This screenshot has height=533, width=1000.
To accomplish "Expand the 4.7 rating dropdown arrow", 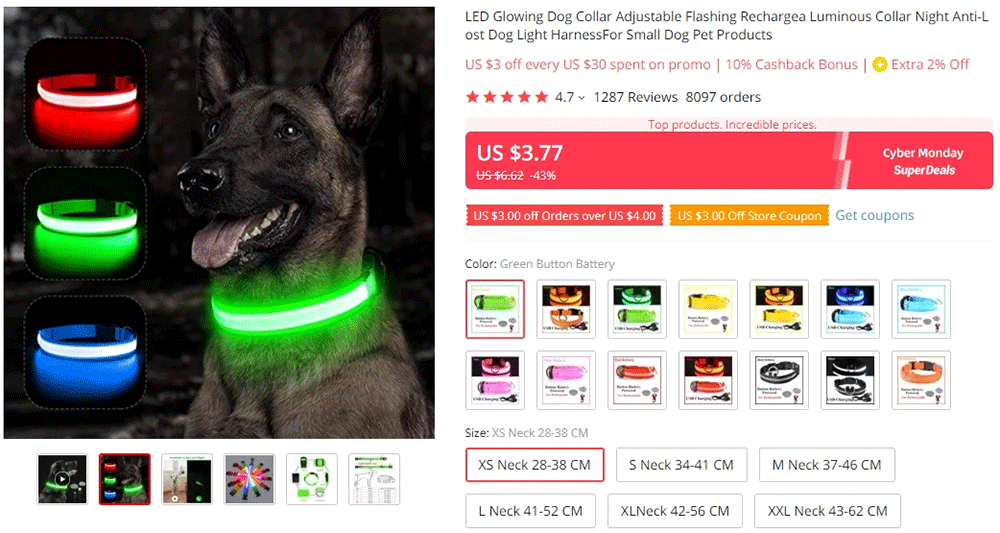I will click(x=581, y=98).
